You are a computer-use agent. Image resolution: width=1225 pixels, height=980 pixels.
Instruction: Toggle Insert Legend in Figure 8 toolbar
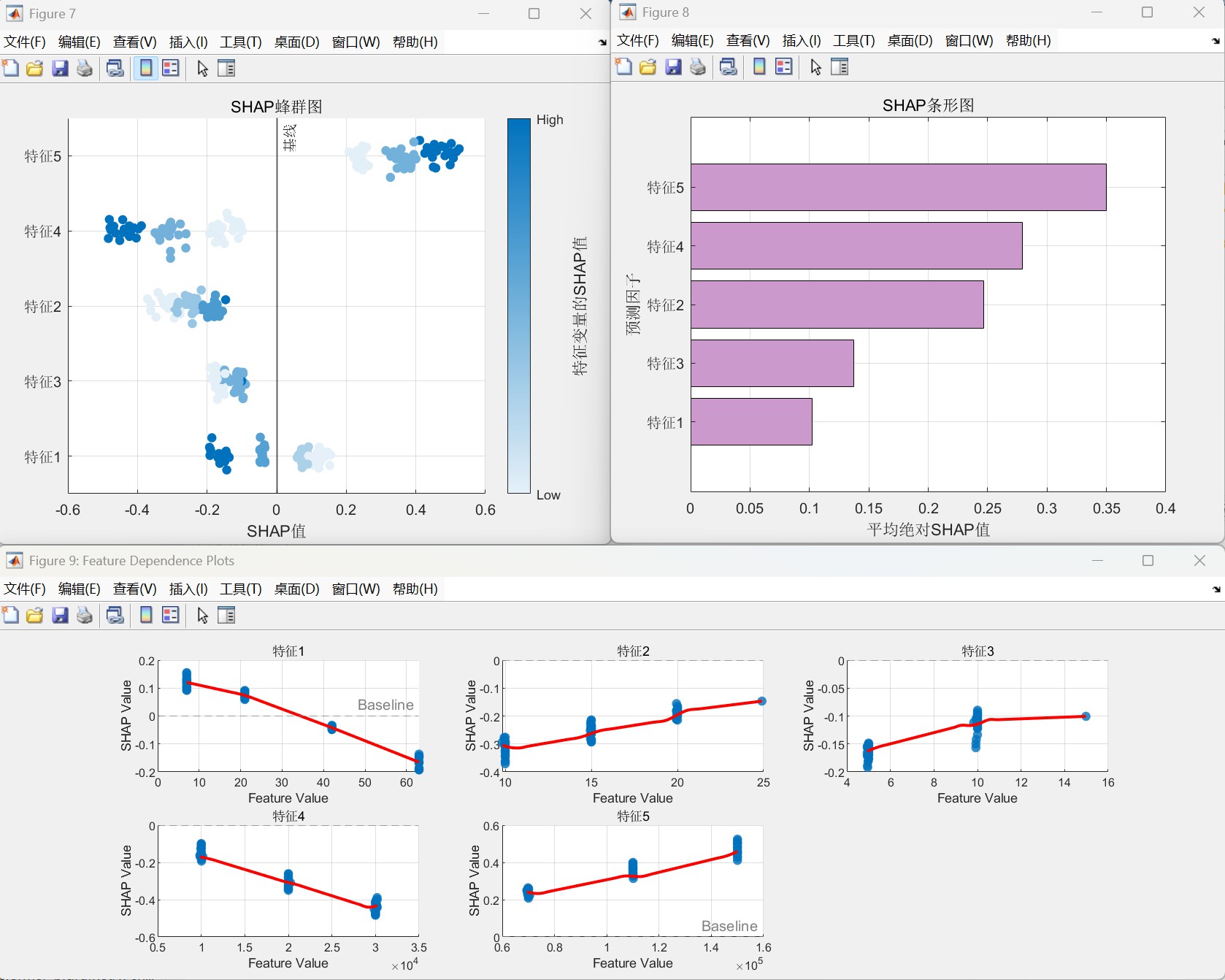click(784, 67)
